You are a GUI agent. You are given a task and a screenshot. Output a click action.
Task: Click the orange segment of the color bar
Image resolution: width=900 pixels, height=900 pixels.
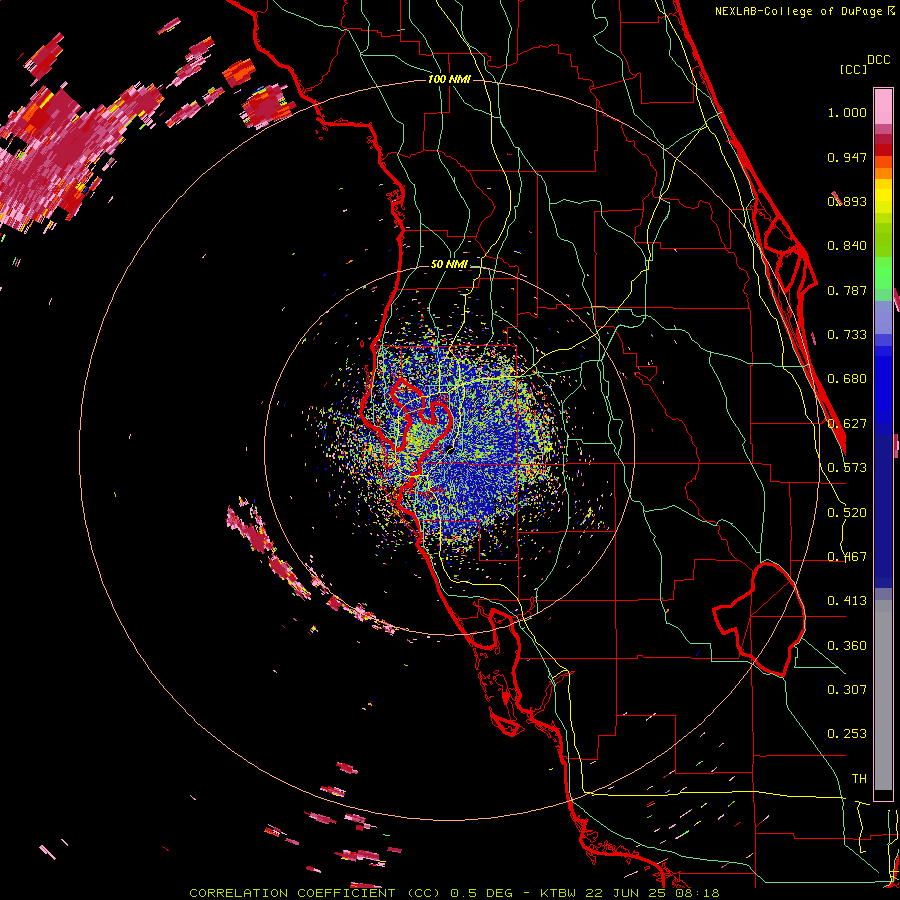click(883, 168)
